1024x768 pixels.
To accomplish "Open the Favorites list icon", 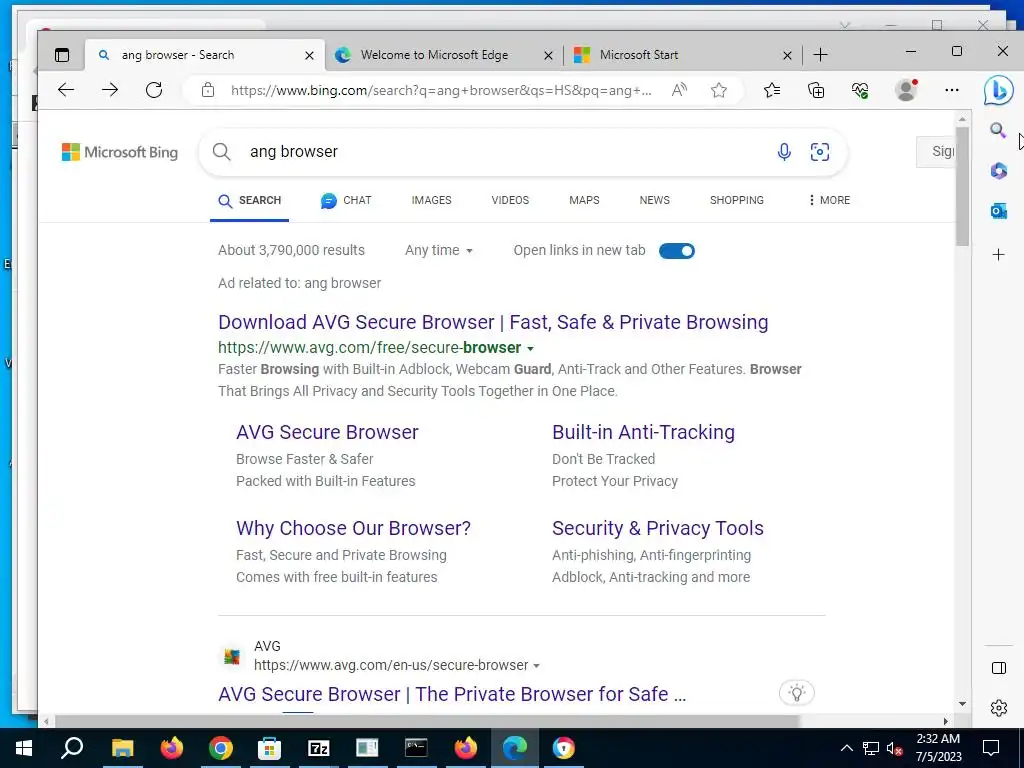I will coord(772,90).
